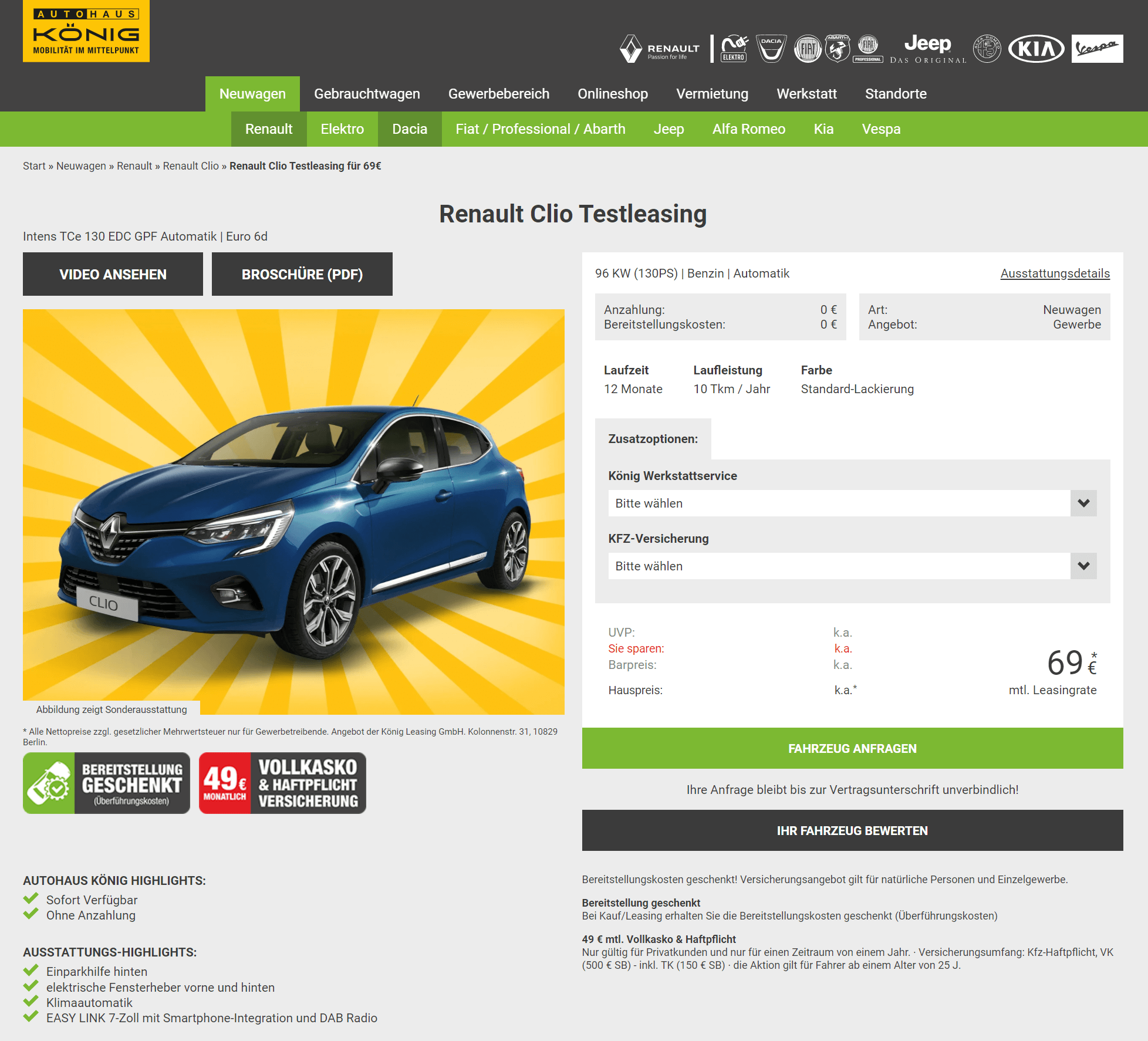Select the round Fiat brand logo

pyautogui.click(x=808, y=49)
